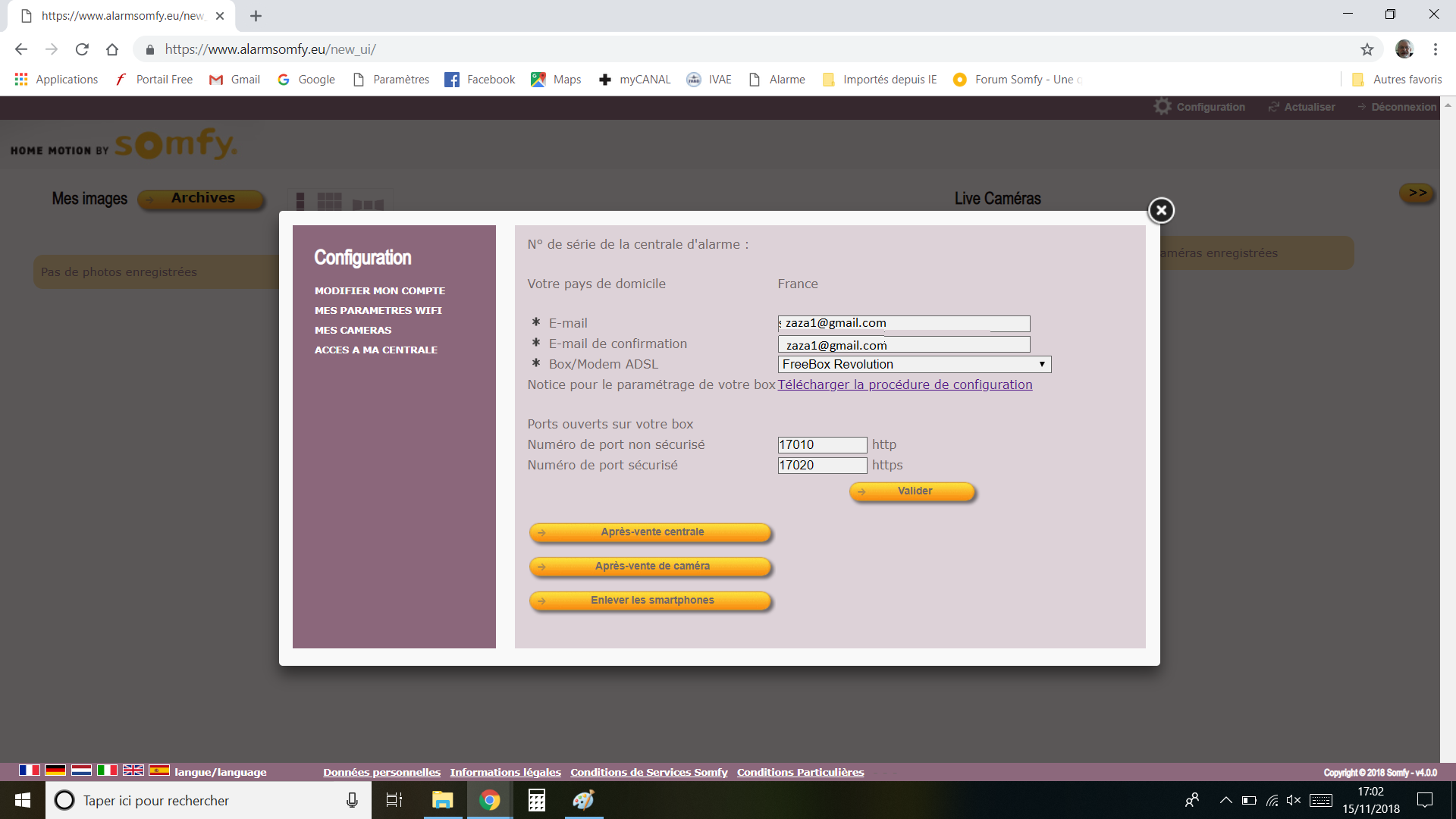
Task: Select the Spanish flag language icon
Action: pos(159,770)
